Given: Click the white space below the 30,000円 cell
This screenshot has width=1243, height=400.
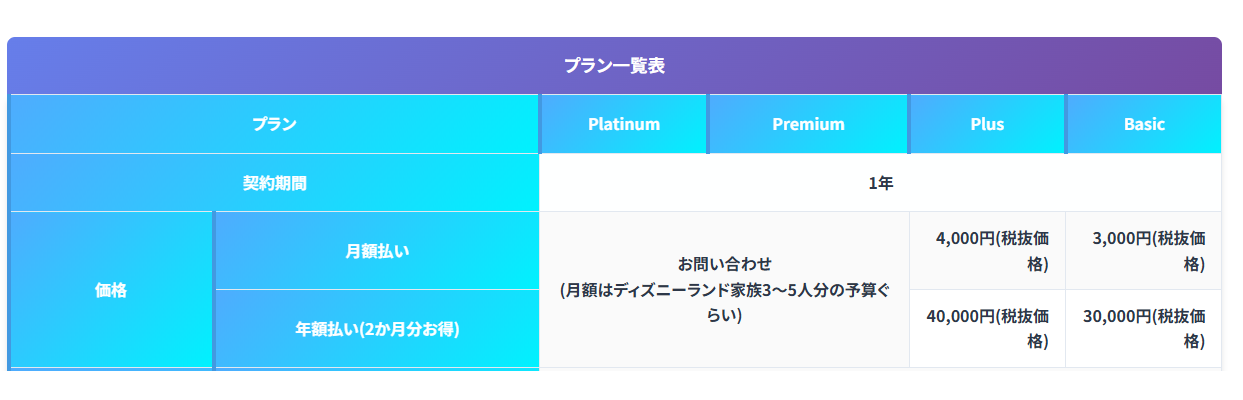Looking at the screenshot, I should pyautogui.click(x=1144, y=385).
